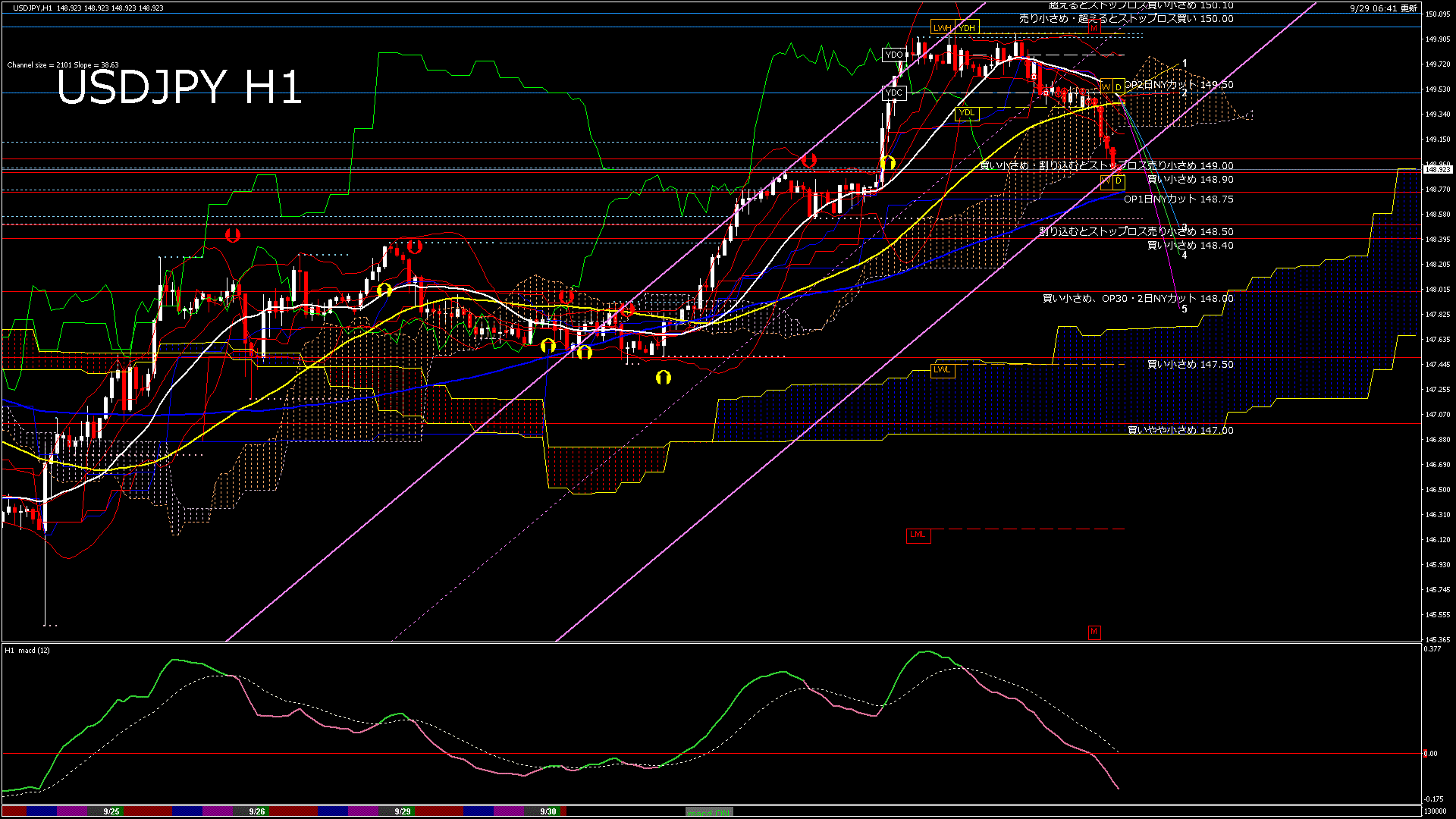
Task: Click the 買い小さめ 147.50 level label
Action: click(x=1190, y=365)
